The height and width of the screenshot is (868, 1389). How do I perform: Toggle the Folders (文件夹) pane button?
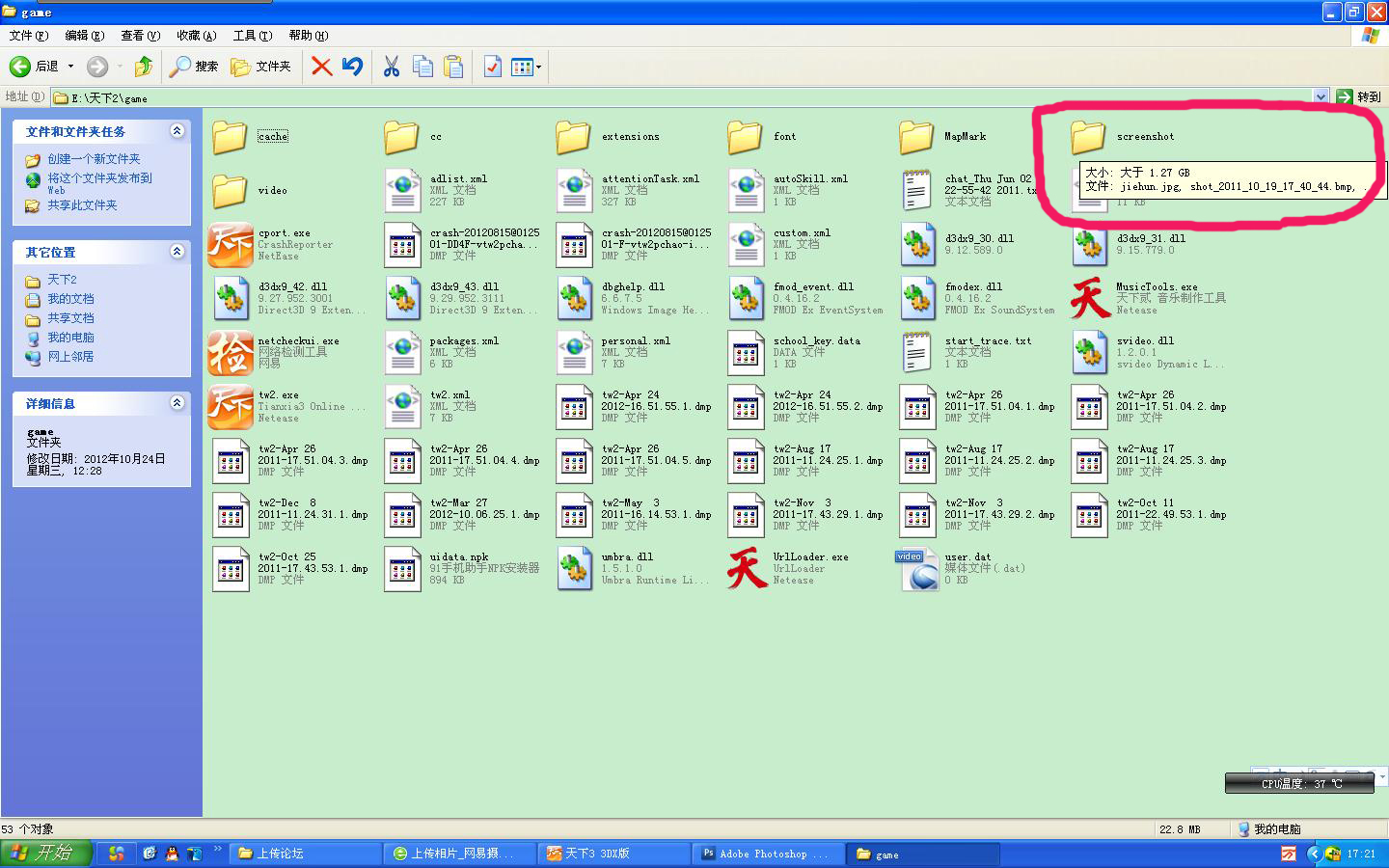pos(260,67)
